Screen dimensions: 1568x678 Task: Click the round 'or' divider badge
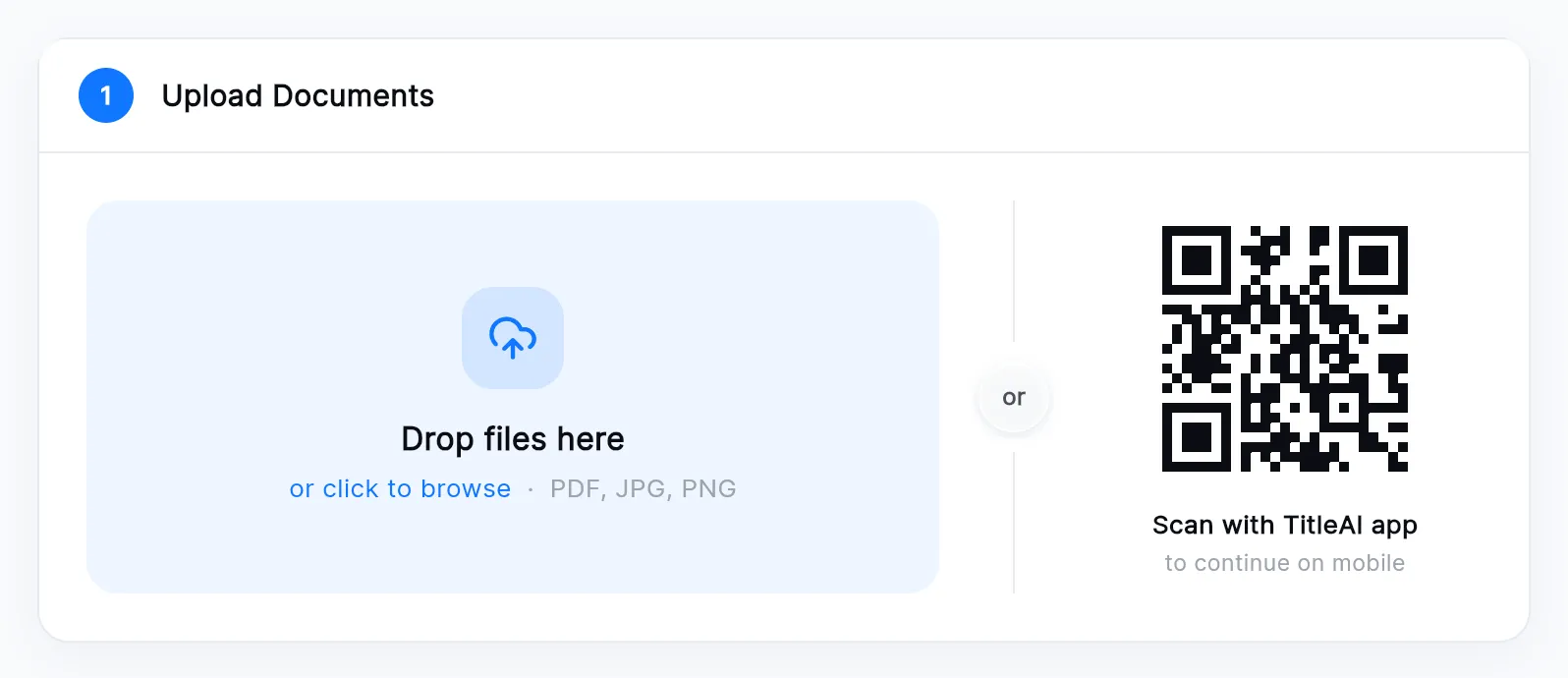click(x=1014, y=397)
